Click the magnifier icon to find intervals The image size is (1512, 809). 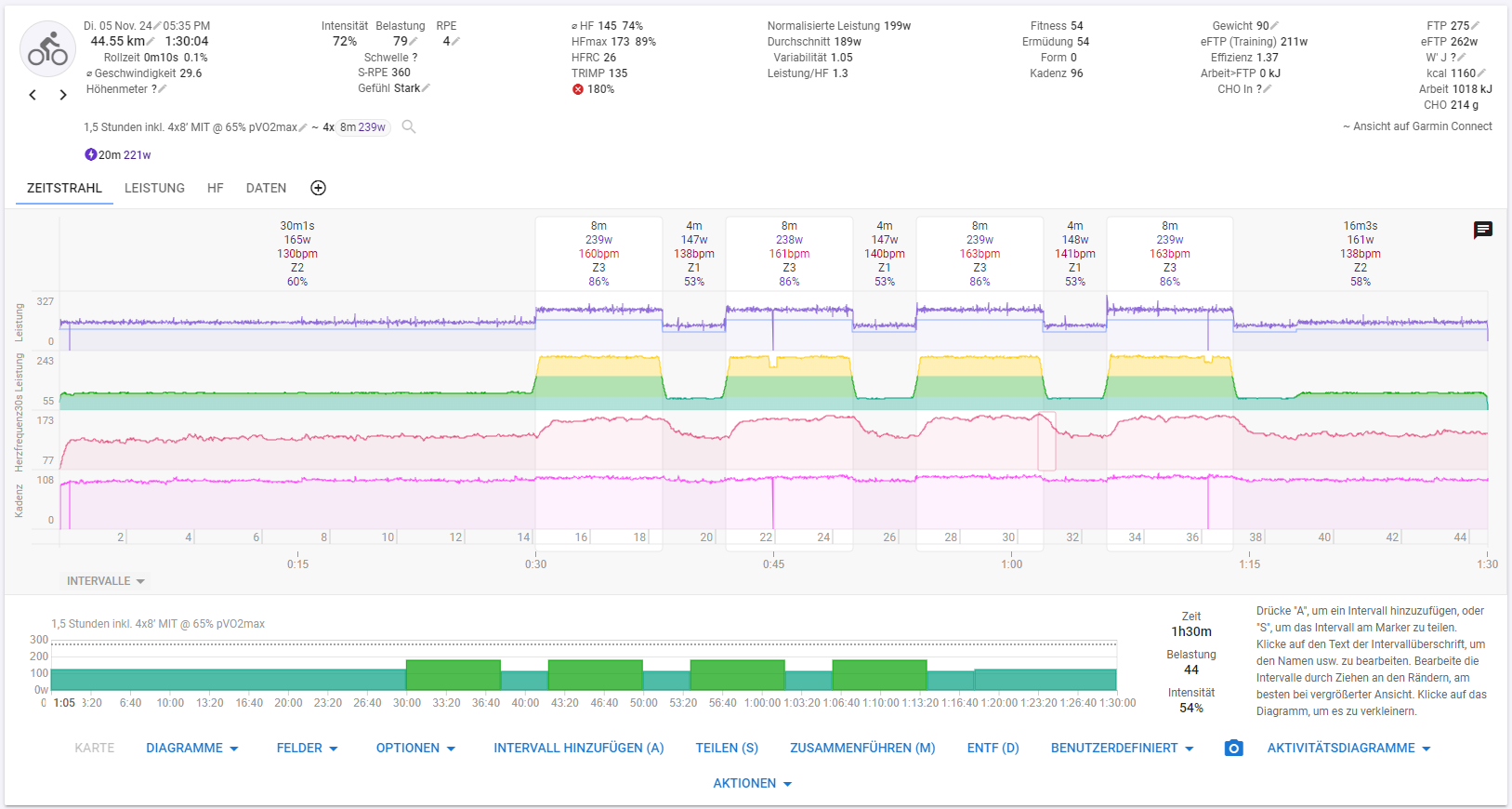(408, 127)
